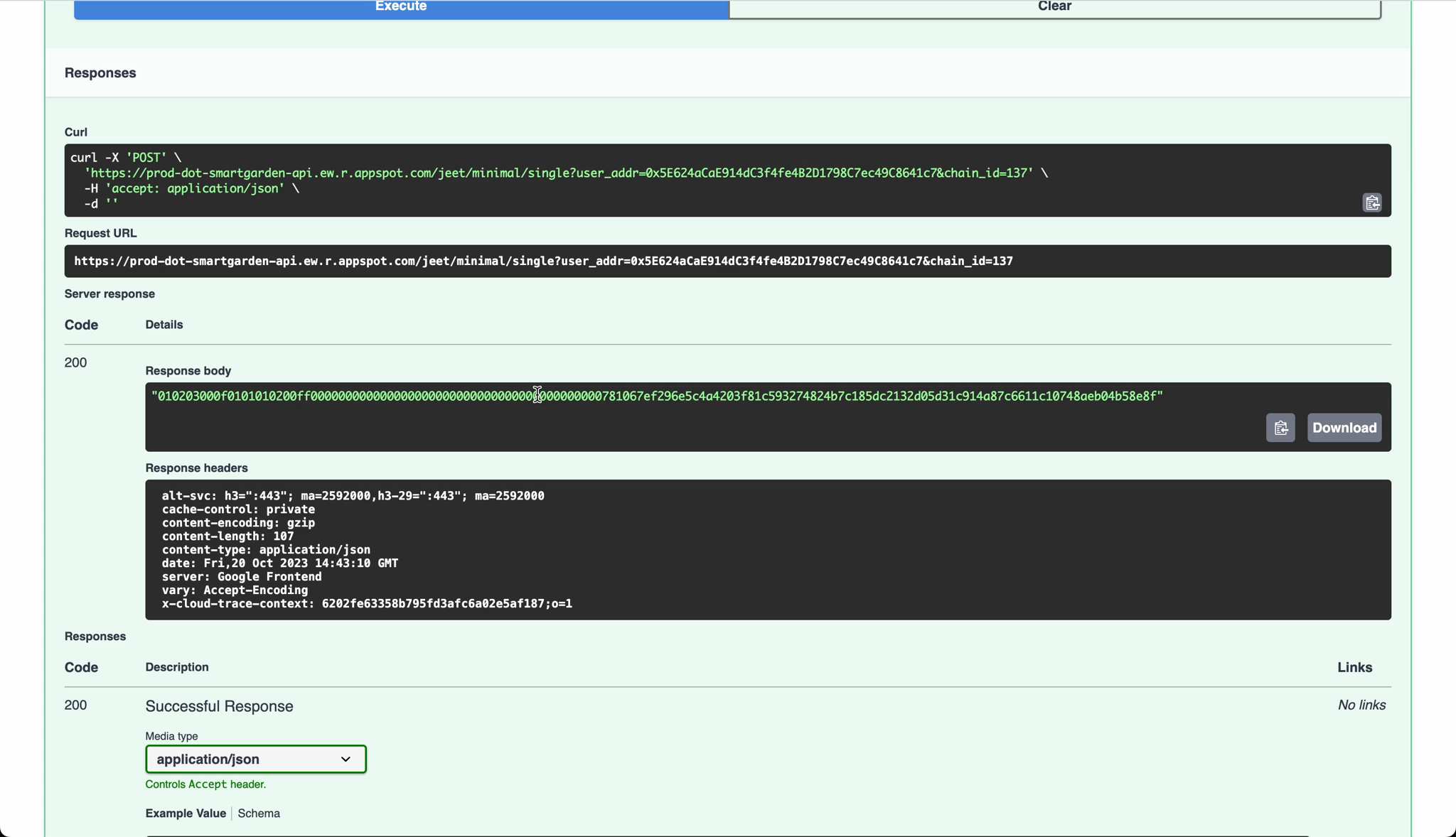The height and width of the screenshot is (837, 1456).
Task: Select the Example Value tab
Action: (186, 814)
